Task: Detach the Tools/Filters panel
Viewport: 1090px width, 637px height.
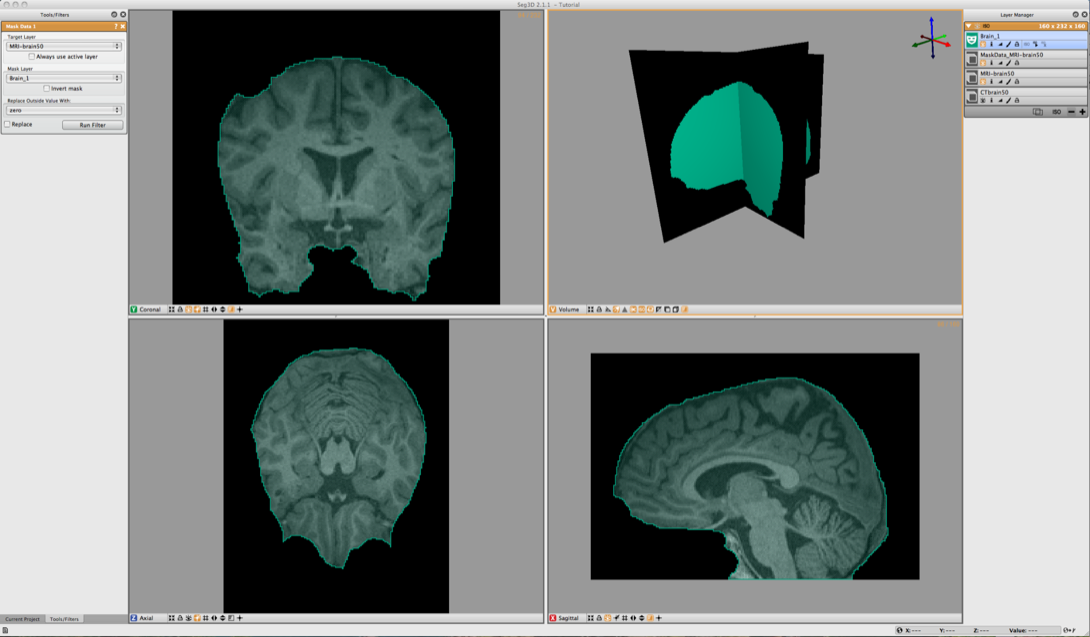Action: [114, 15]
